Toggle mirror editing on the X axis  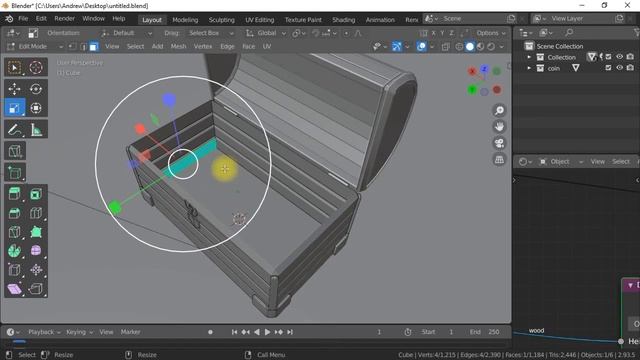click(433, 33)
